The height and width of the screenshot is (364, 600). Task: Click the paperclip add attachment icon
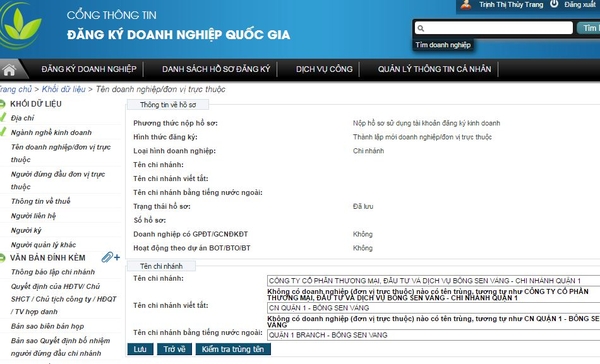pos(111,257)
